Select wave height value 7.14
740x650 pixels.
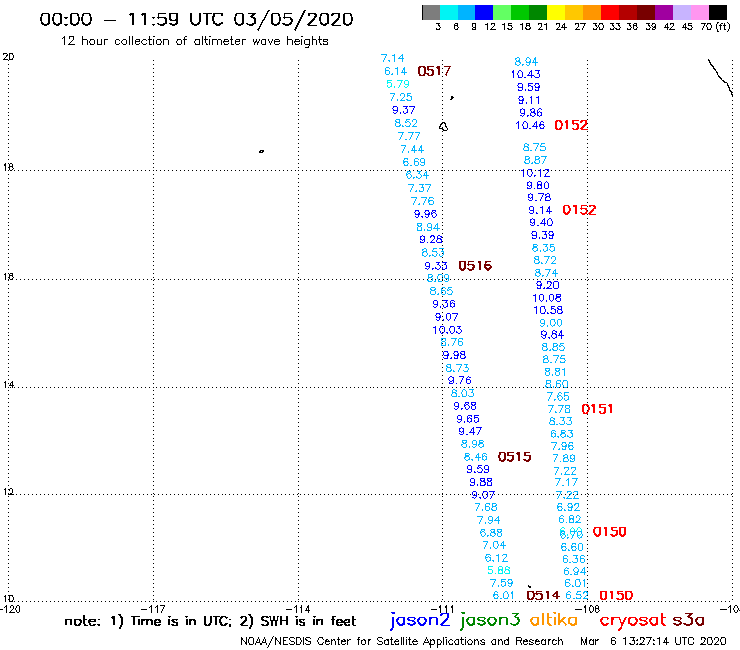point(393,58)
